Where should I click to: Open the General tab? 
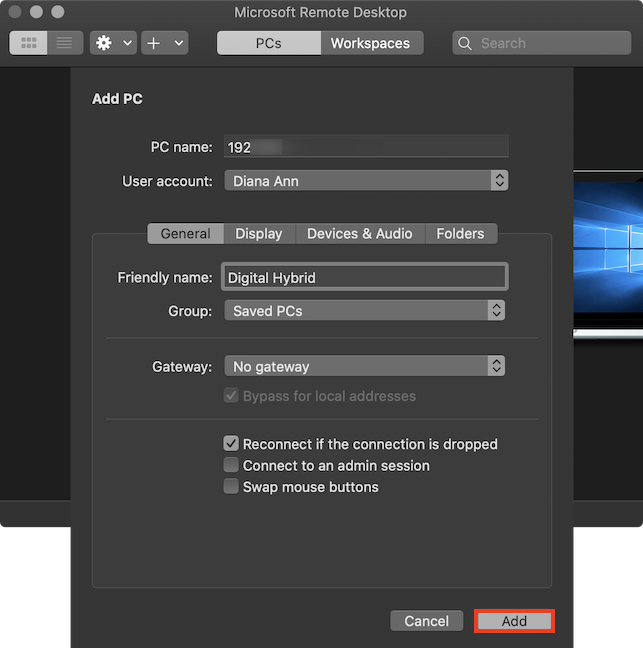(x=186, y=233)
